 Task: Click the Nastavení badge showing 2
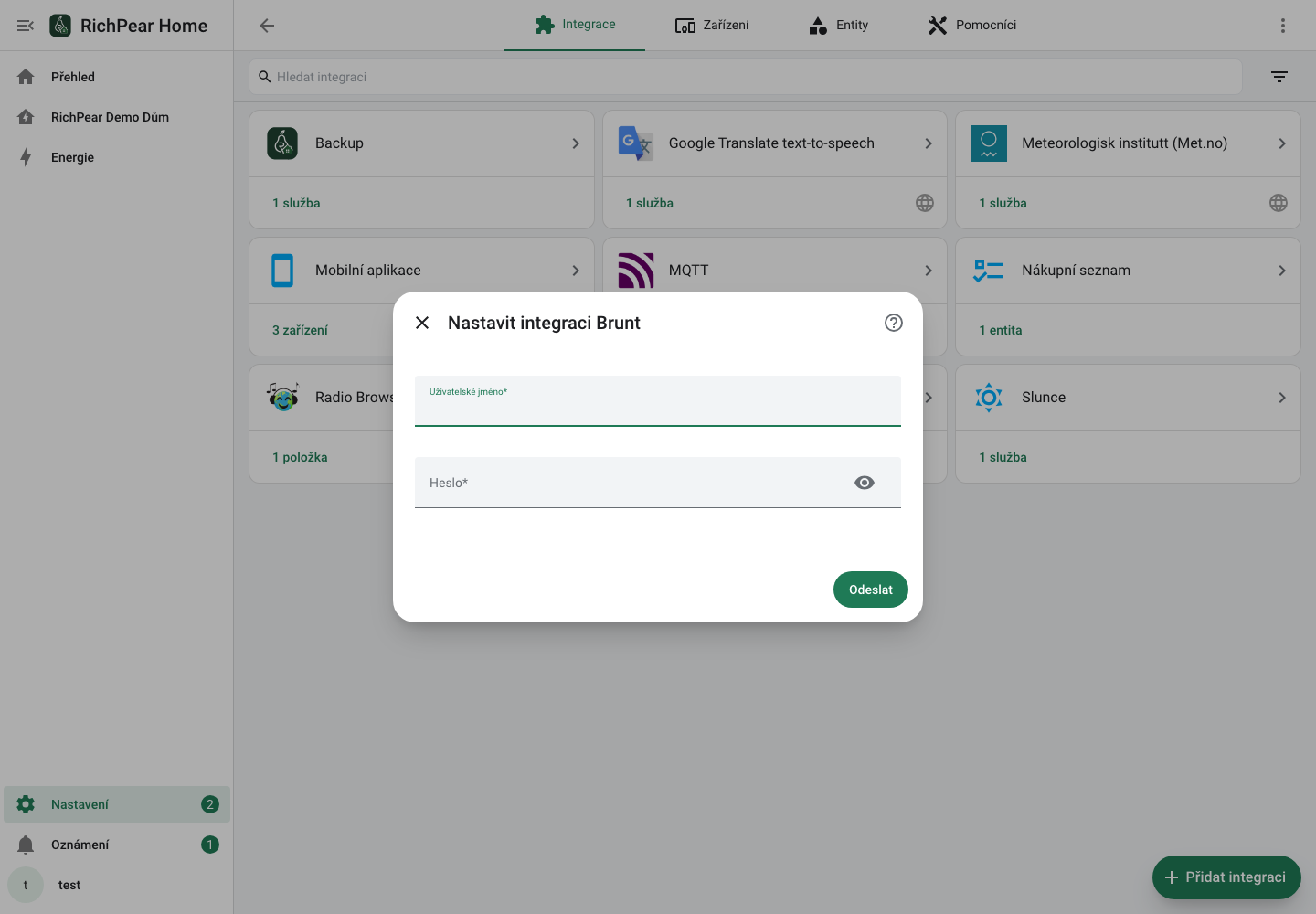(210, 804)
